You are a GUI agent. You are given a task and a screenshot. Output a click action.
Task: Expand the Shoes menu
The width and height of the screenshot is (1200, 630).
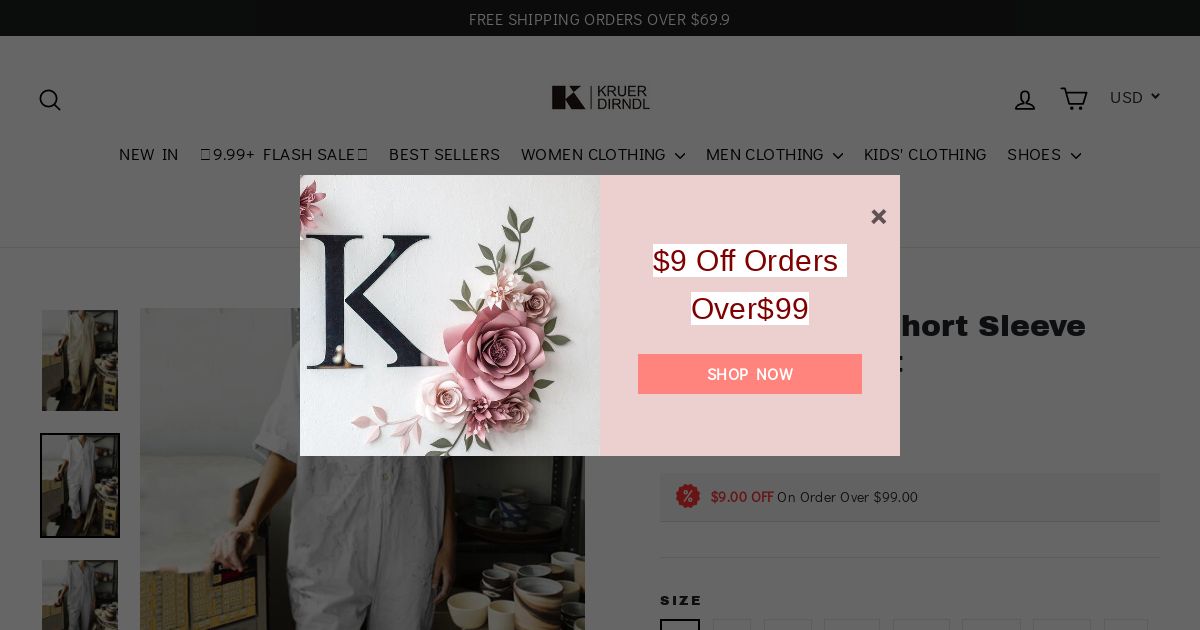(1044, 155)
